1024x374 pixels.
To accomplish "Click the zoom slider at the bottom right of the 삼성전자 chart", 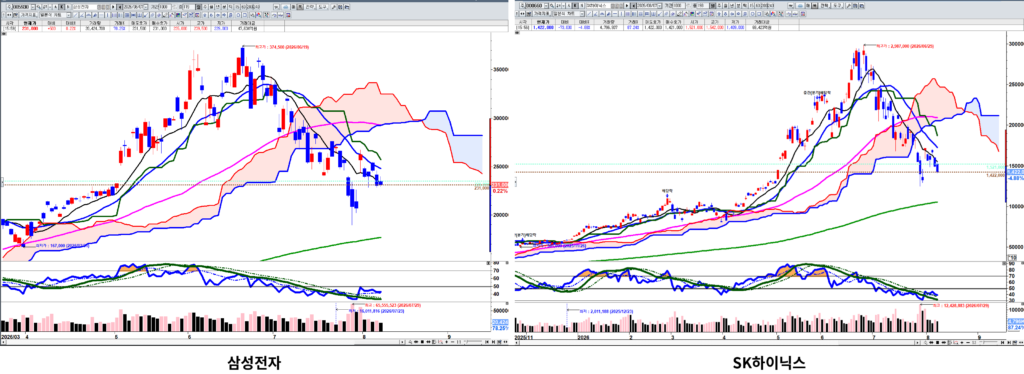I will tap(473, 342).
